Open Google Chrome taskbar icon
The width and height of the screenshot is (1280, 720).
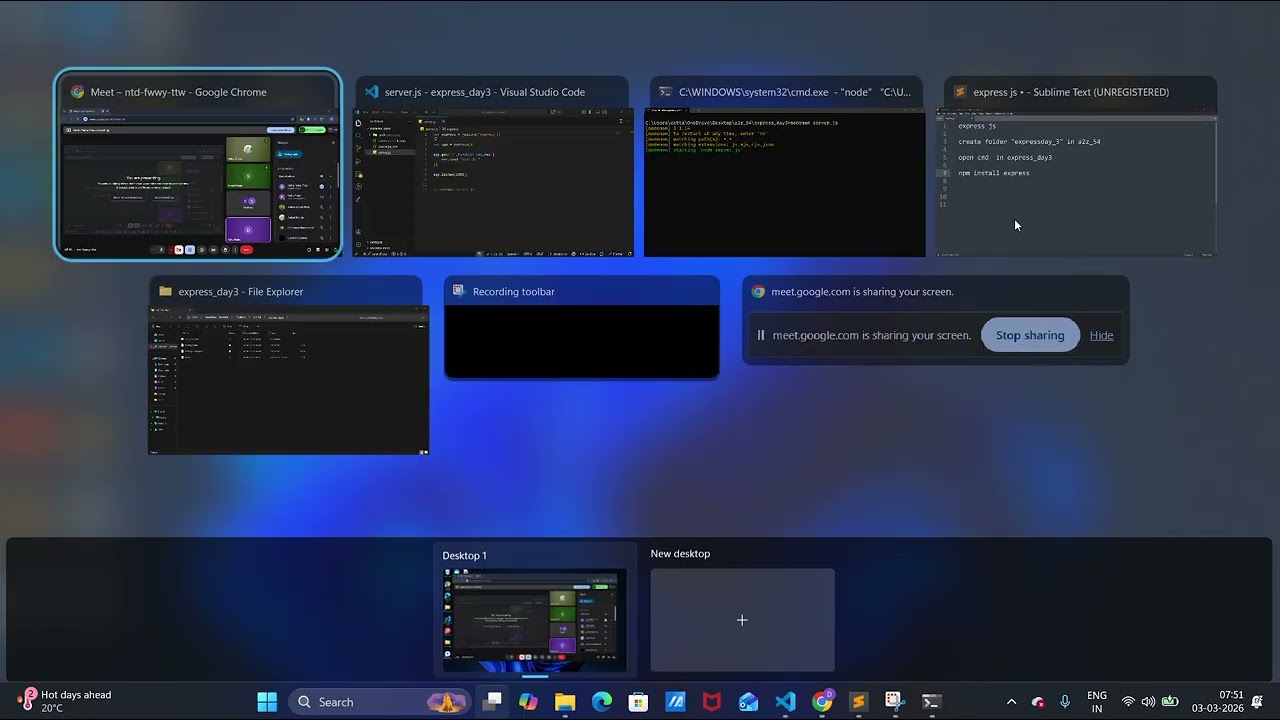822,702
